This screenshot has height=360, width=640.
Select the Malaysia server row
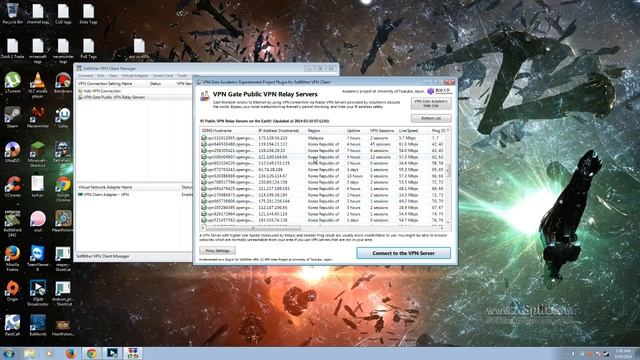tap(322, 138)
